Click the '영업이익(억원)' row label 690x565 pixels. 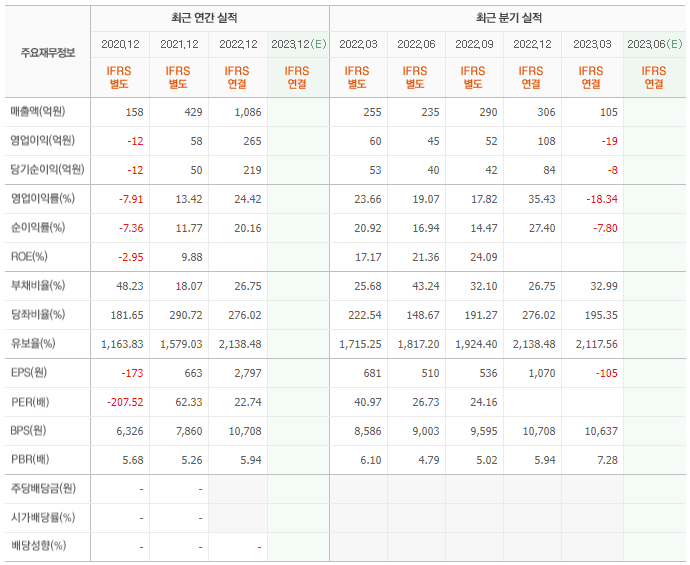(x=43, y=141)
